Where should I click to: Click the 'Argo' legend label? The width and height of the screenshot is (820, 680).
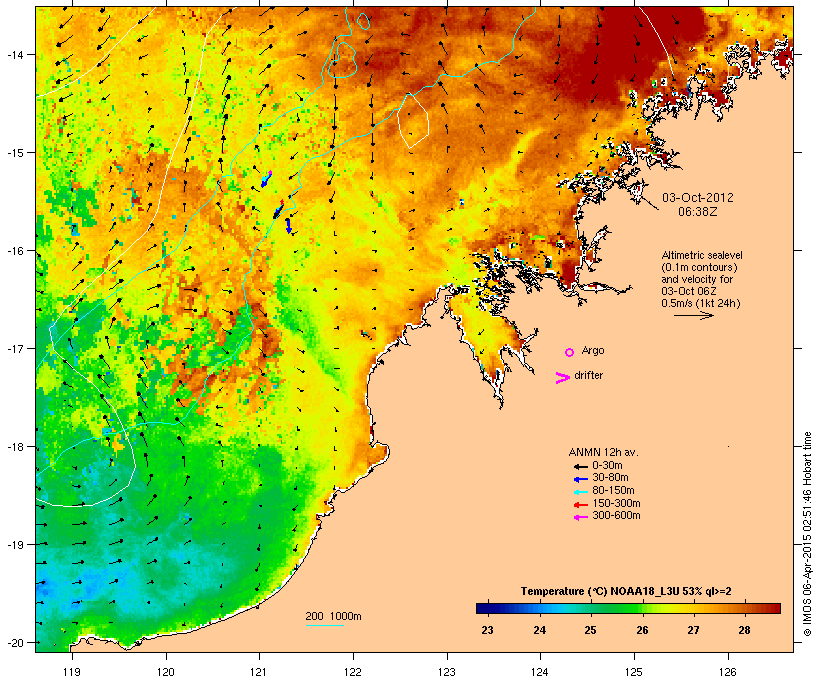tap(593, 350)
